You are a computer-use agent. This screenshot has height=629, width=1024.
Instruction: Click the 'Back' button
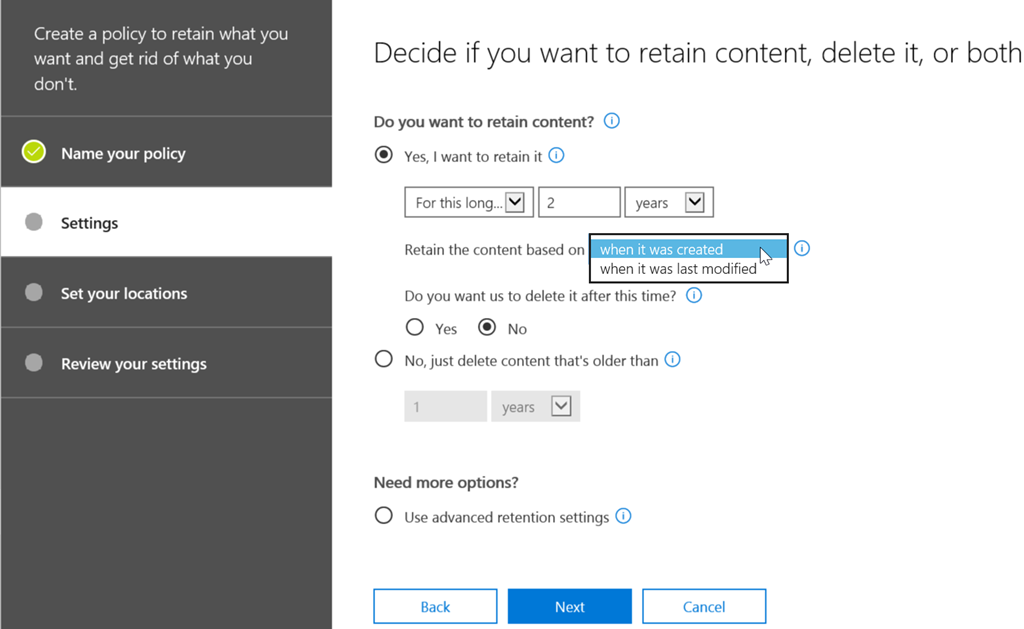(435, 606)
